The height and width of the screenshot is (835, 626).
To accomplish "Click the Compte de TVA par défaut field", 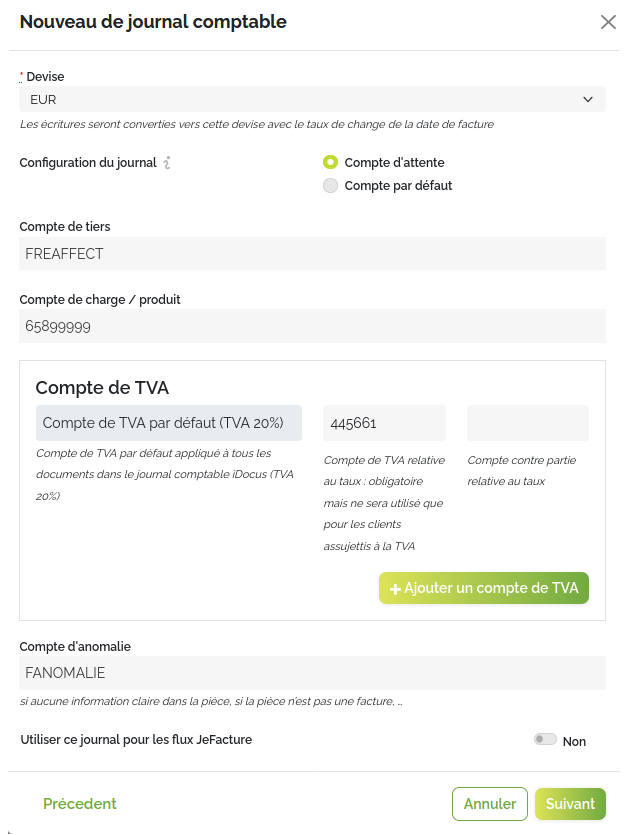I will (x=169, y=423).
